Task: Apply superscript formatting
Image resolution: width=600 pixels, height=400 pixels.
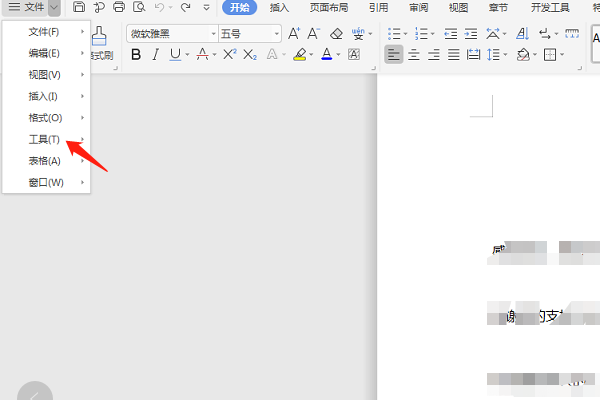Action: click(230, 54)
